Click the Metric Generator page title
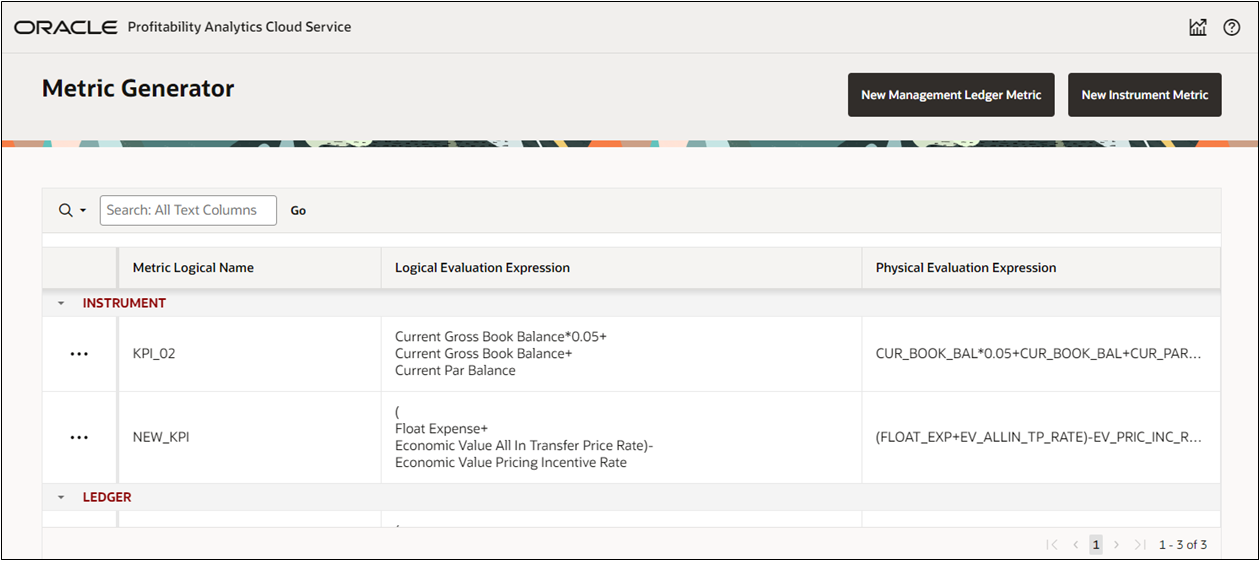The height and width of the screenshot is (561, 1260). pos(138,88)
